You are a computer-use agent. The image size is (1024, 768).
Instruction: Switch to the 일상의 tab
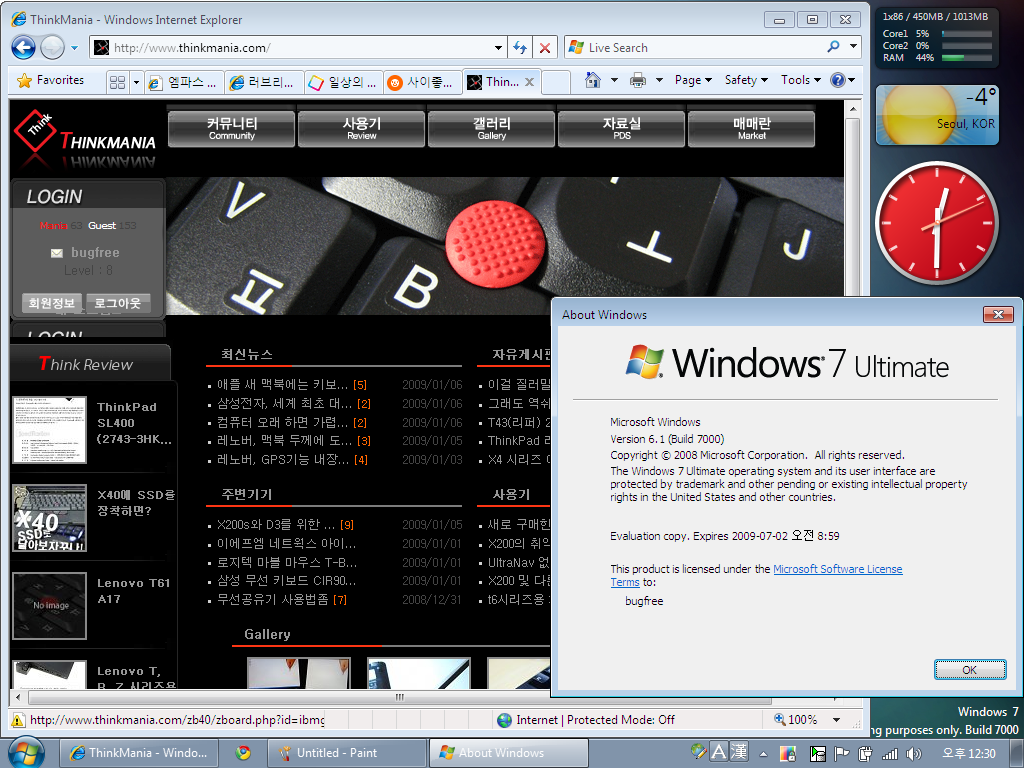(344, 82)
